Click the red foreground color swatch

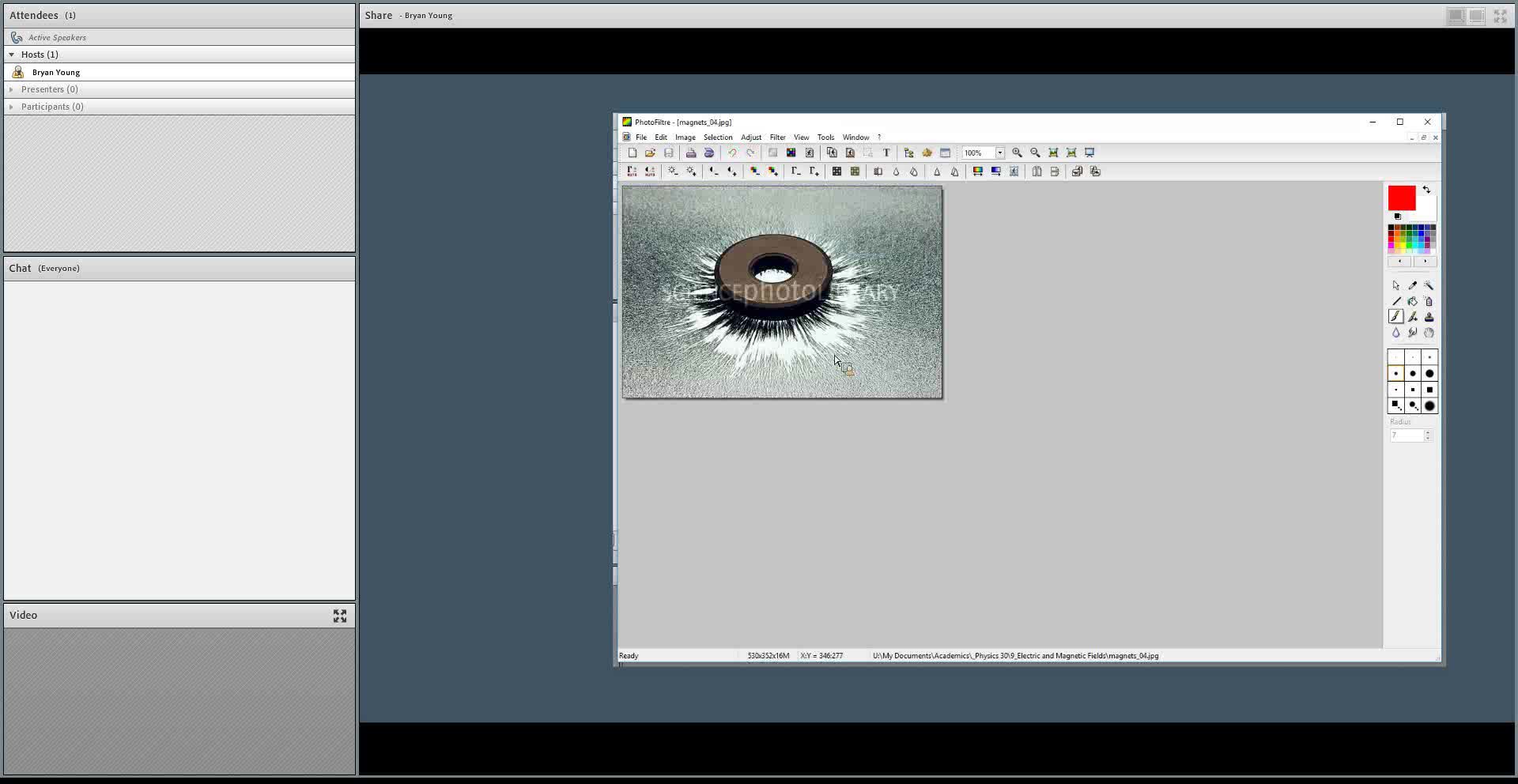pyautogui.click(x=1402, y=198)
